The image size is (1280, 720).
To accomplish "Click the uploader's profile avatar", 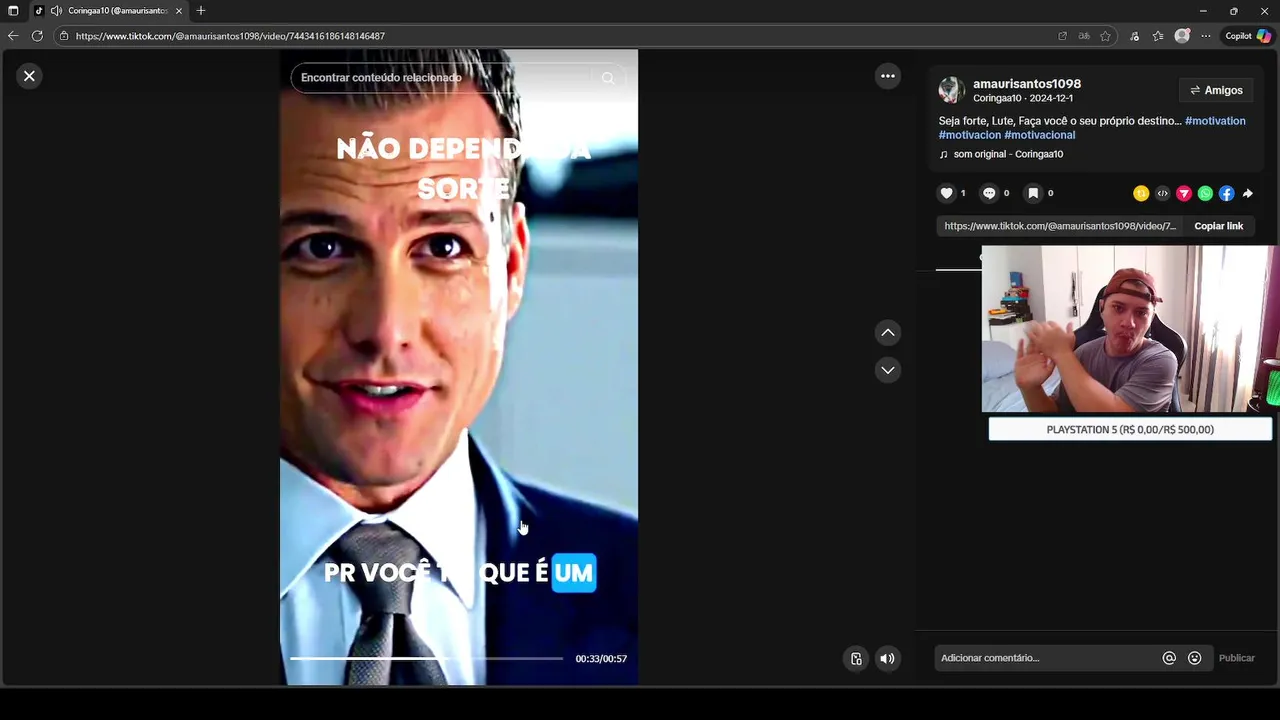I will [951, 90].
